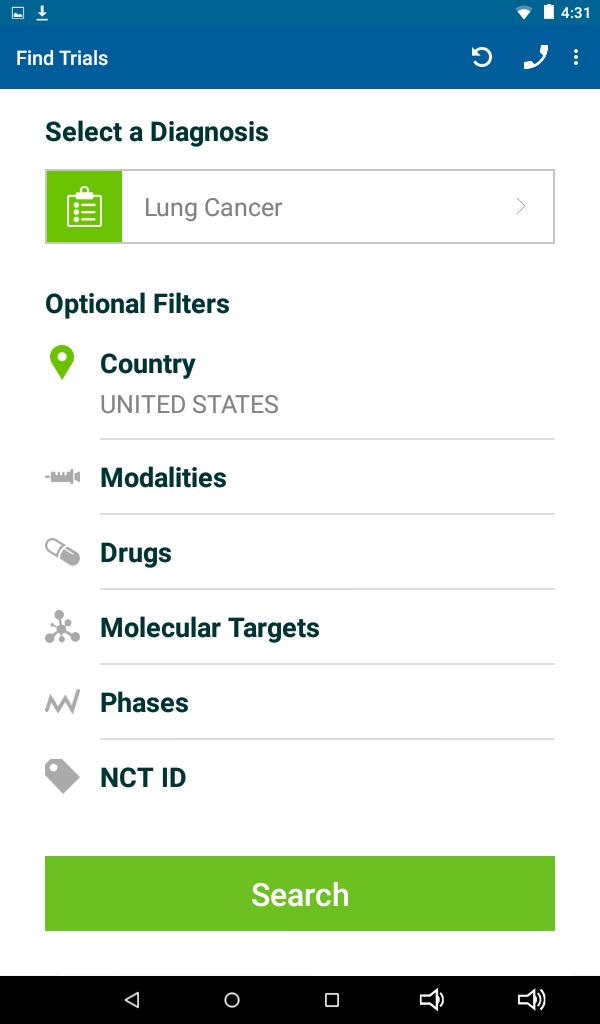Expand the Lung Cancer chevron arrow

click(521, 206)
